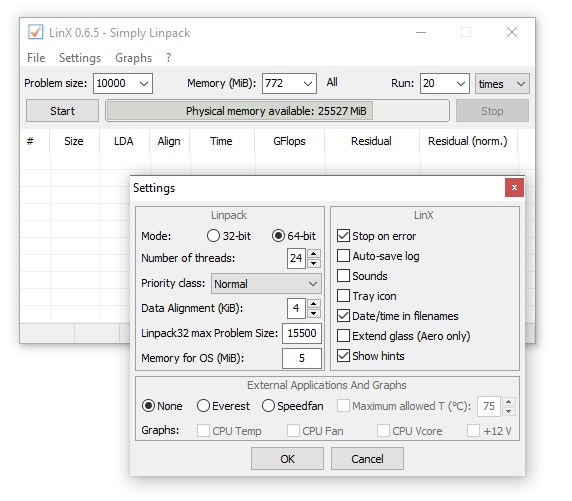Toggle Date/time in filenames checkbox
This screenshot has height=501, width=572.
pos(398,316)
